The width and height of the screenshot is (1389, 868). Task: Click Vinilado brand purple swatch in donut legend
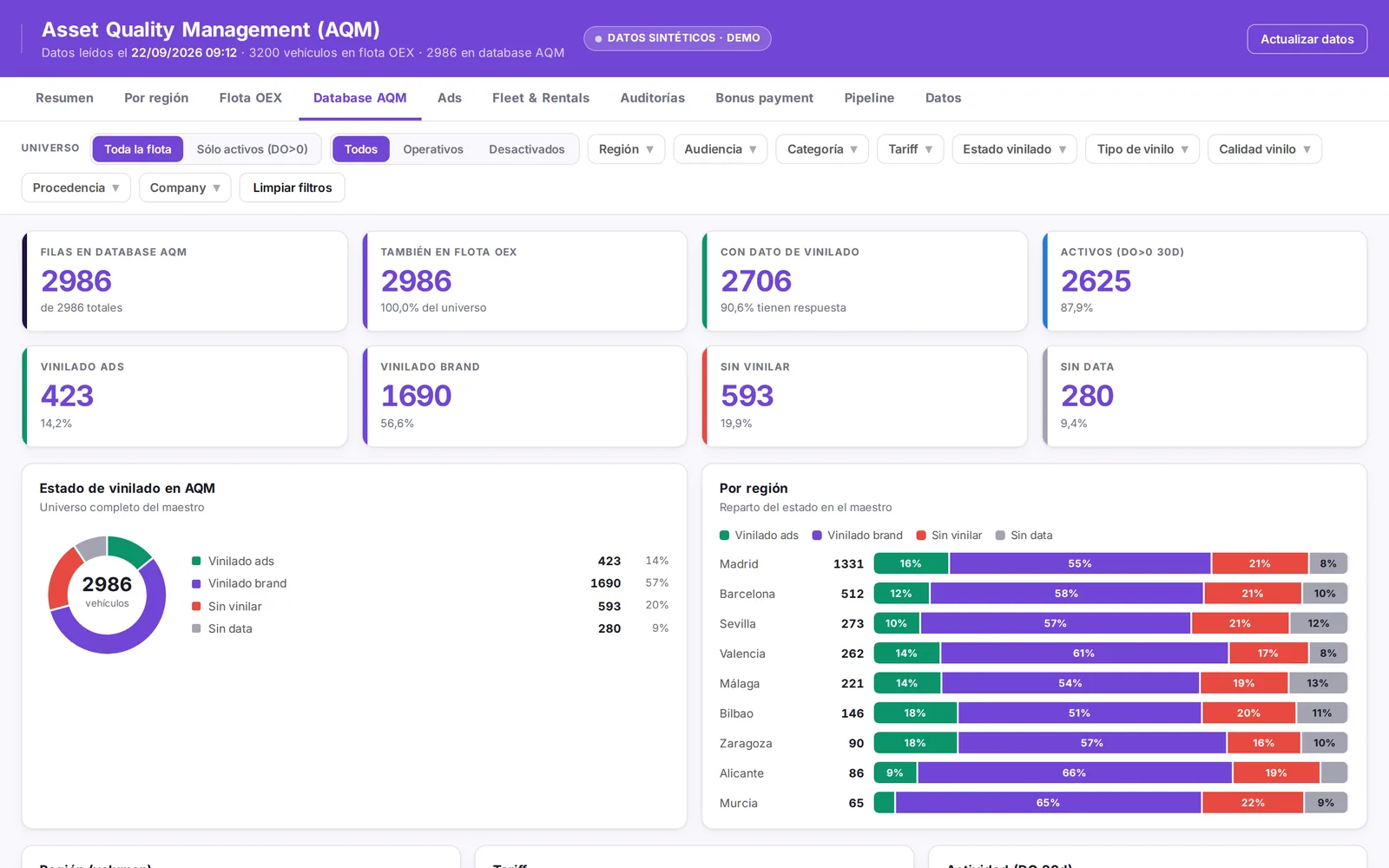(196, 583)
